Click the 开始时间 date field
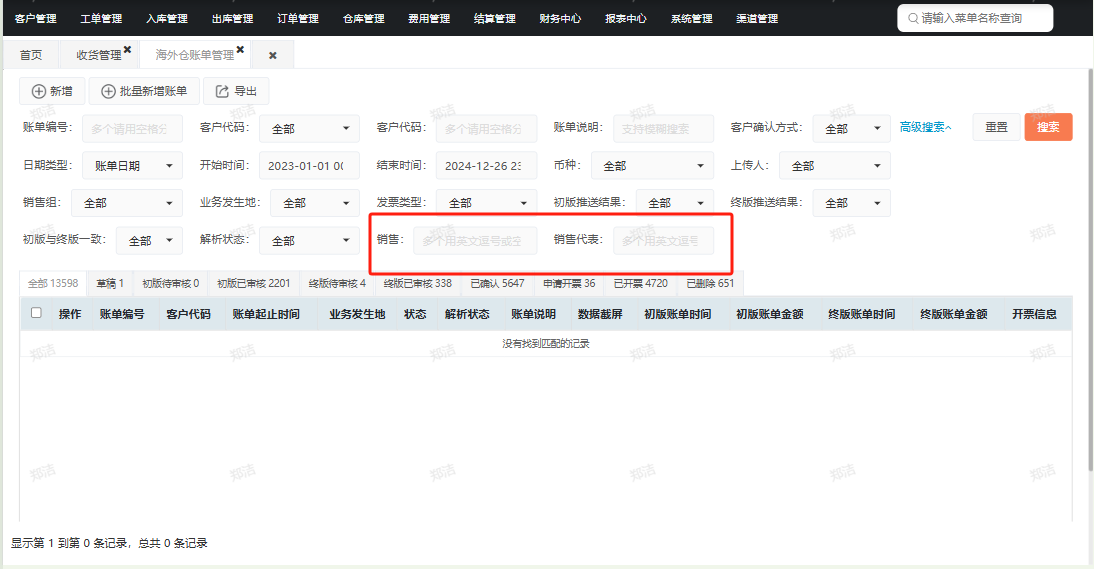This screenshot has width=1094, height=569. [310, 165]
